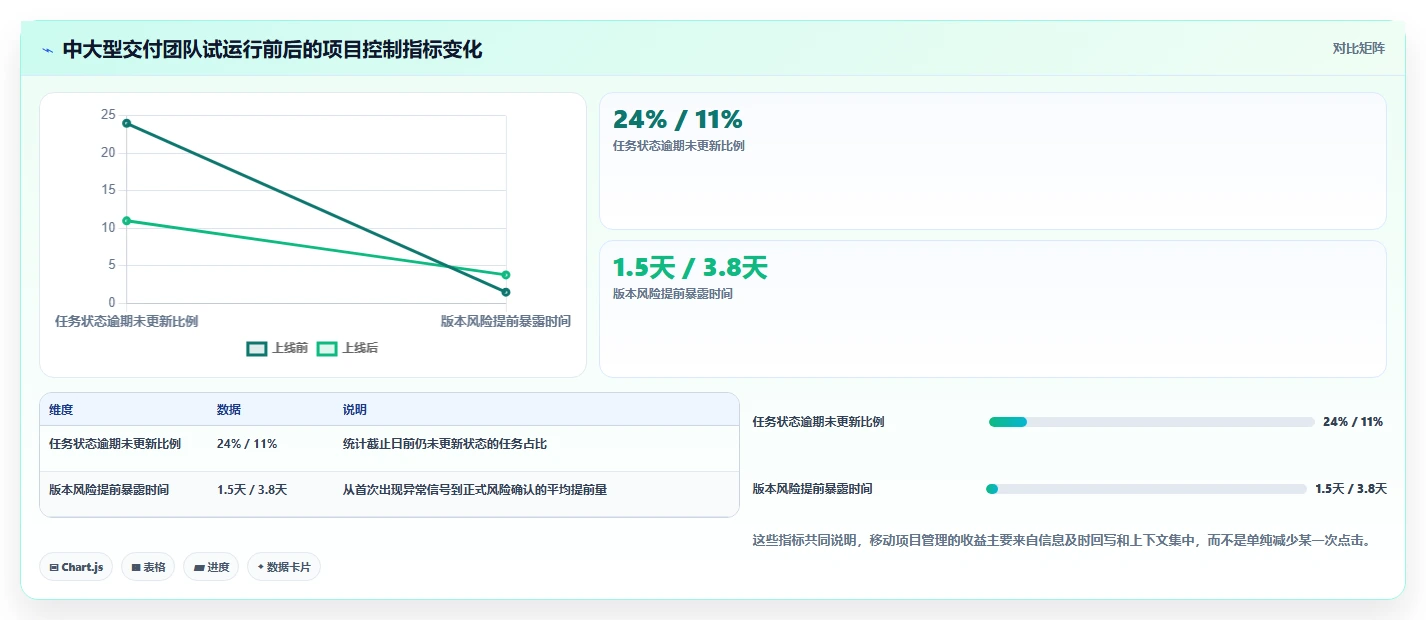Click the 数据卡片 tag
Screen dimensions: 1426x620
pyautogui.click(x=284, y=567)
